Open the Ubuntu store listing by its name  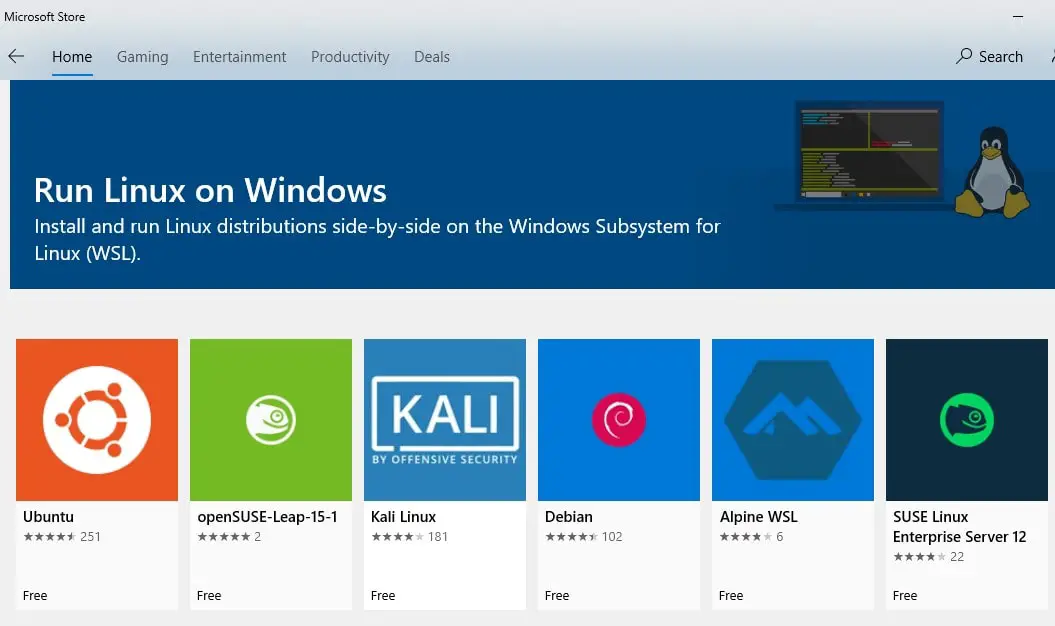click(x=47, y=516)
